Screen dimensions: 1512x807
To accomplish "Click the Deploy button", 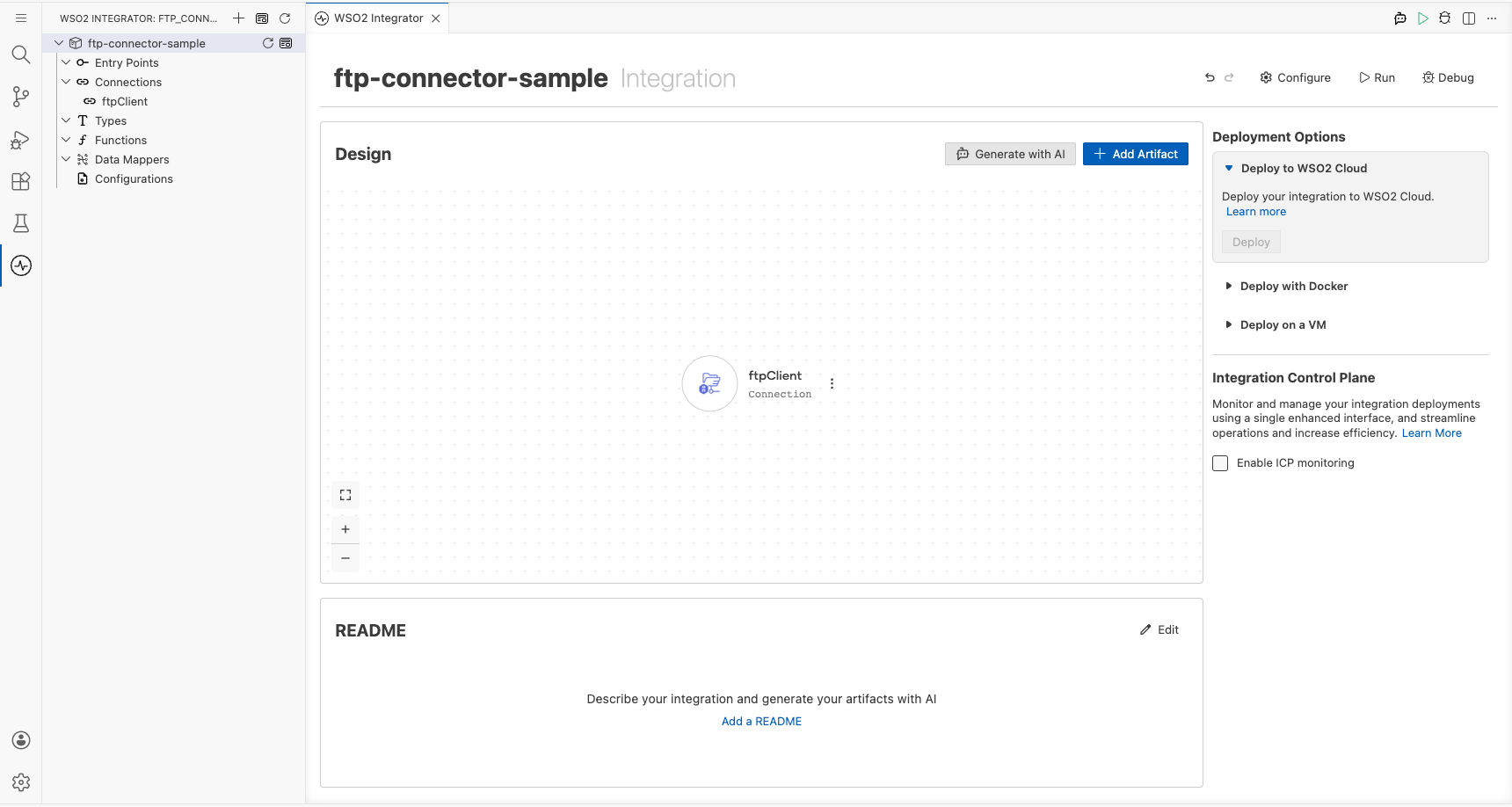I will (x=1251, y=242).
